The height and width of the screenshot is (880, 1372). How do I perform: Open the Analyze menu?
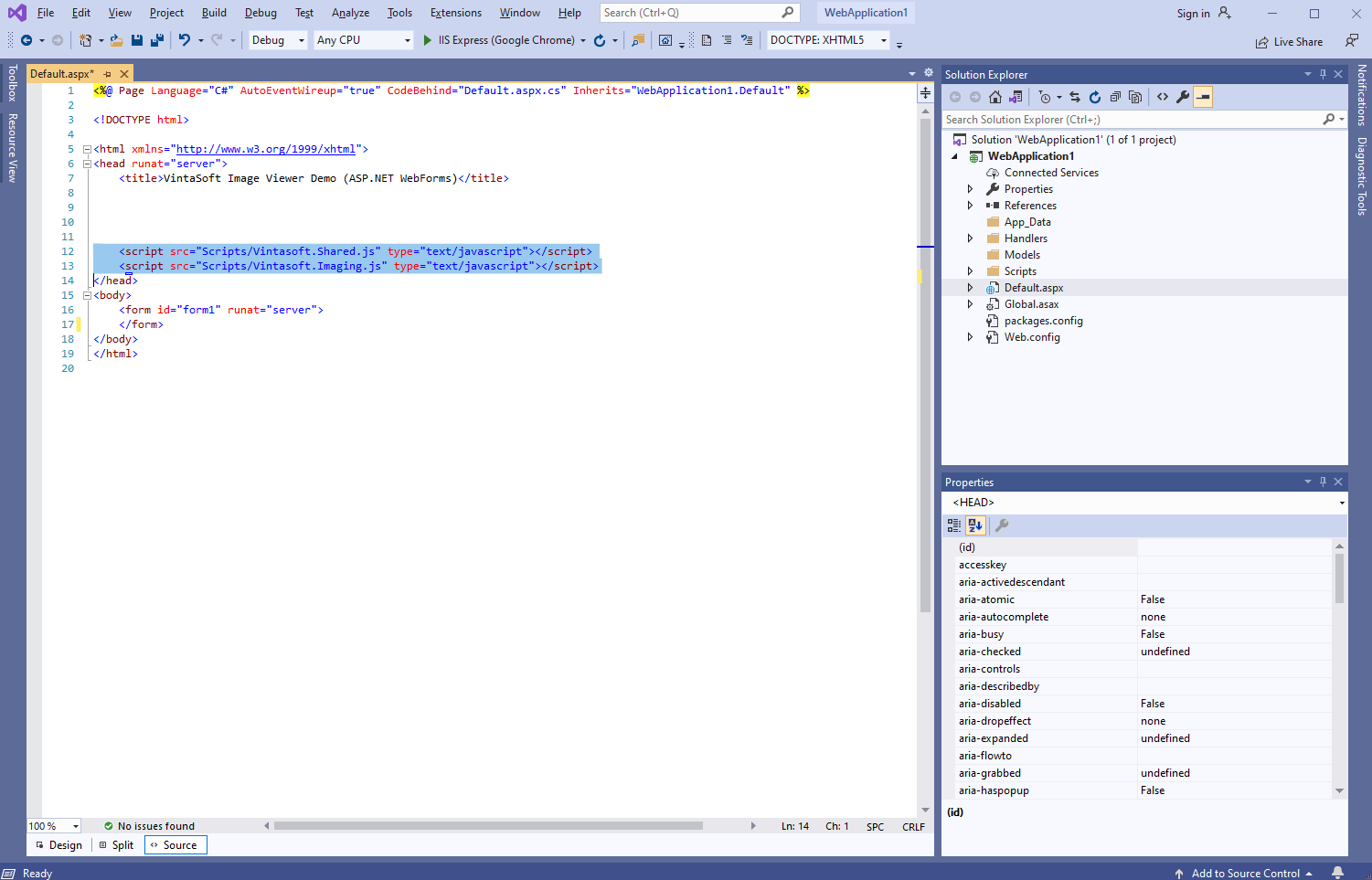[x=350, y=13]
